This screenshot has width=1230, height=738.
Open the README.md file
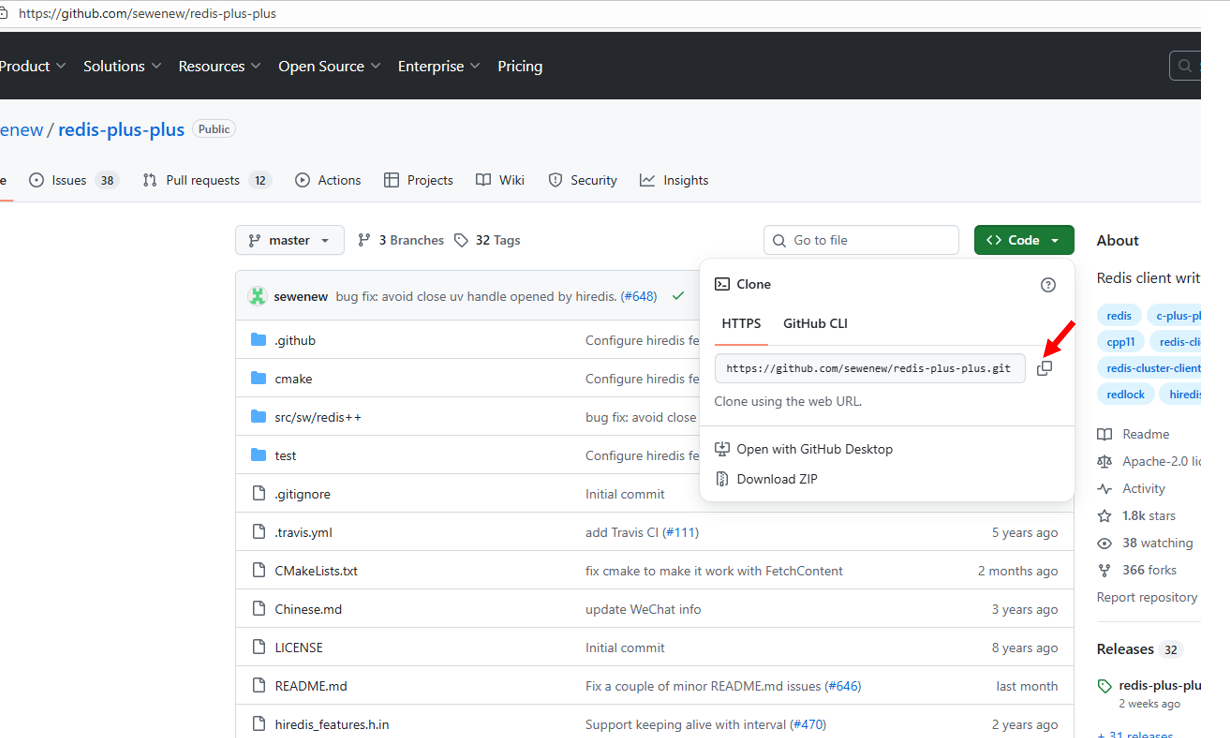[311, 686]
